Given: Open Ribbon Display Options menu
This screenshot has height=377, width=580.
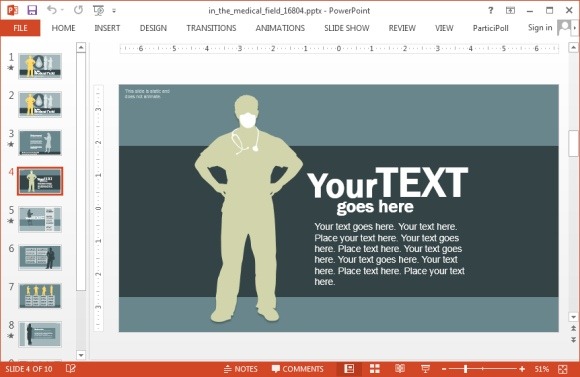Looking at the screenshot, I should [x=510, y=10].
